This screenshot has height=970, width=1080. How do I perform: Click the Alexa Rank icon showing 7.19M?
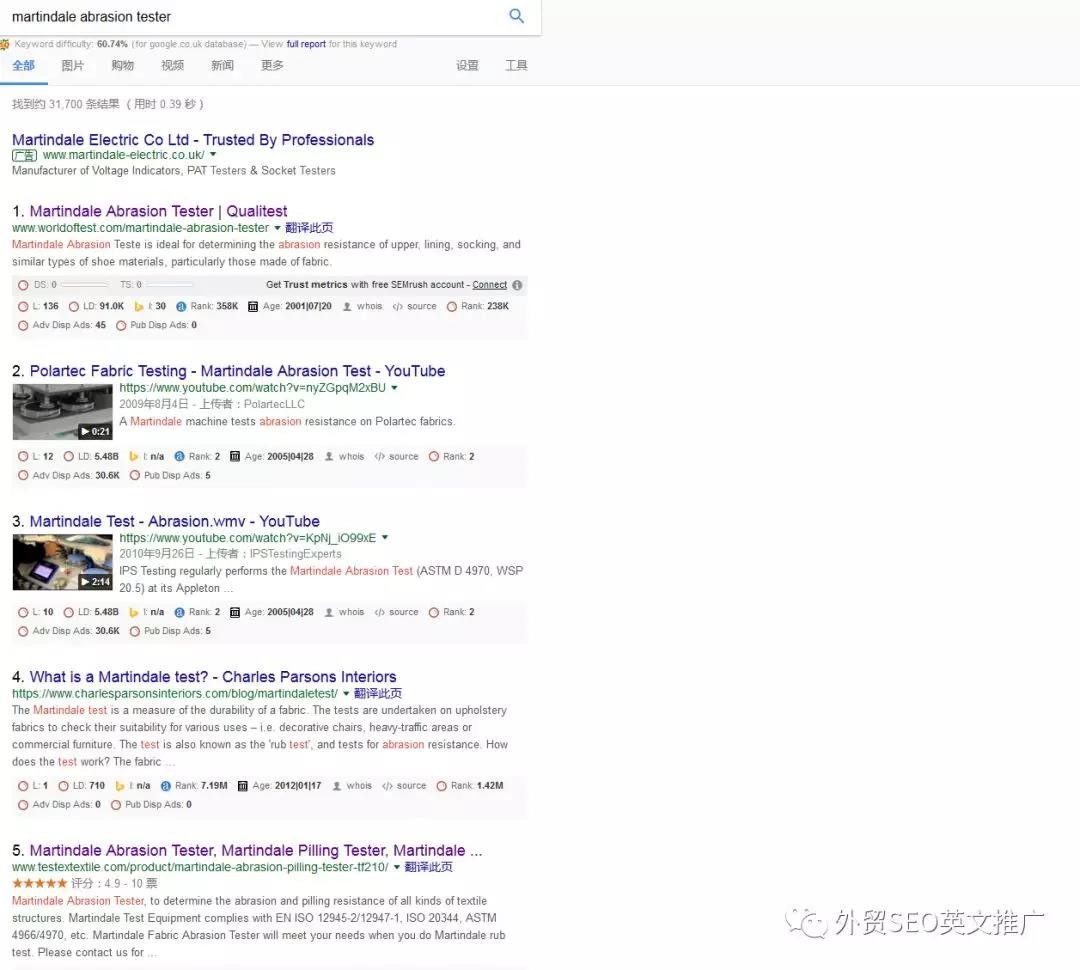[x=166, y=786]
